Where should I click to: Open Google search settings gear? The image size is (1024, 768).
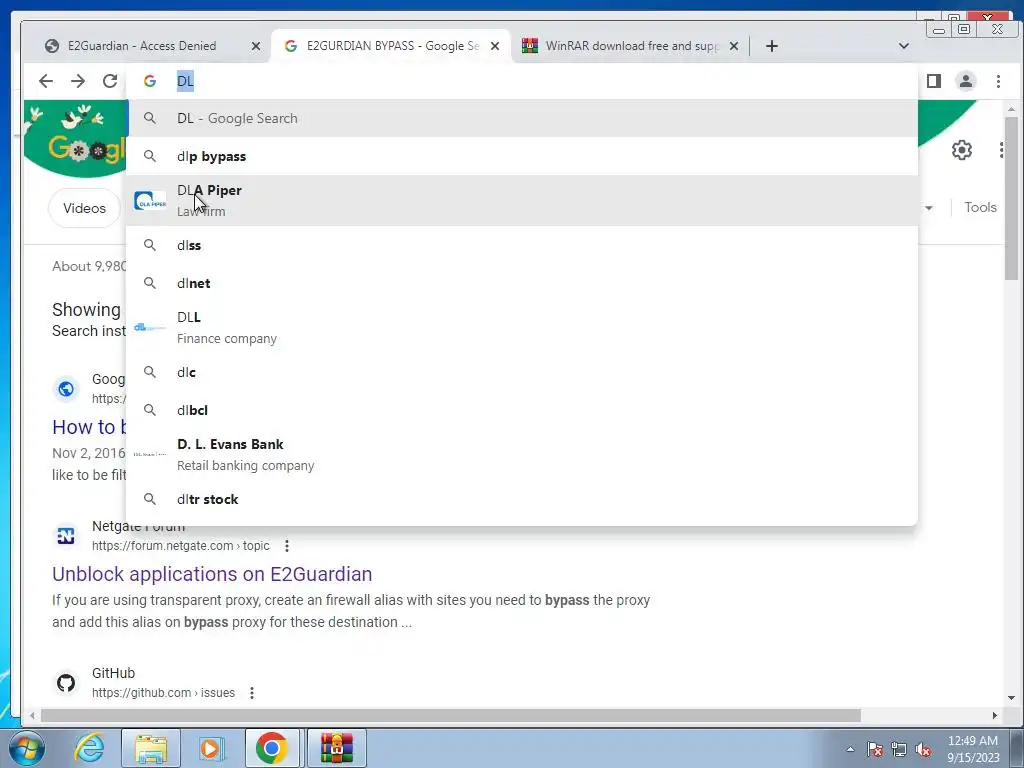coord(961,150)
